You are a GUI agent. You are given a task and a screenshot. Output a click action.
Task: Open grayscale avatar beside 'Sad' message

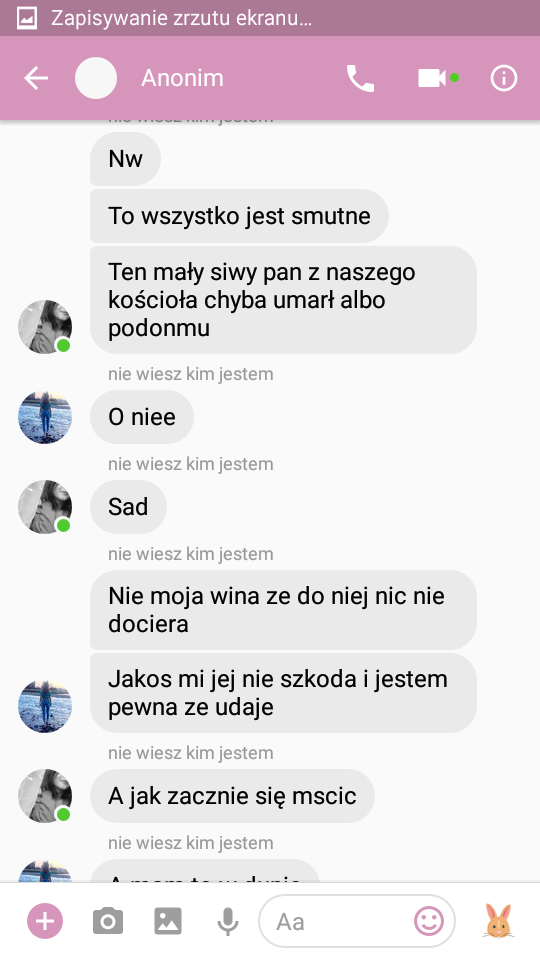point(45,507)
